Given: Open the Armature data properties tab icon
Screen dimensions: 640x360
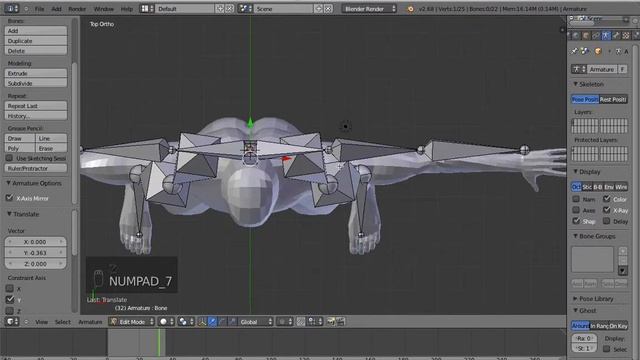Looking at the screenshot, I should pyautogui.click(x=606, y=36).
